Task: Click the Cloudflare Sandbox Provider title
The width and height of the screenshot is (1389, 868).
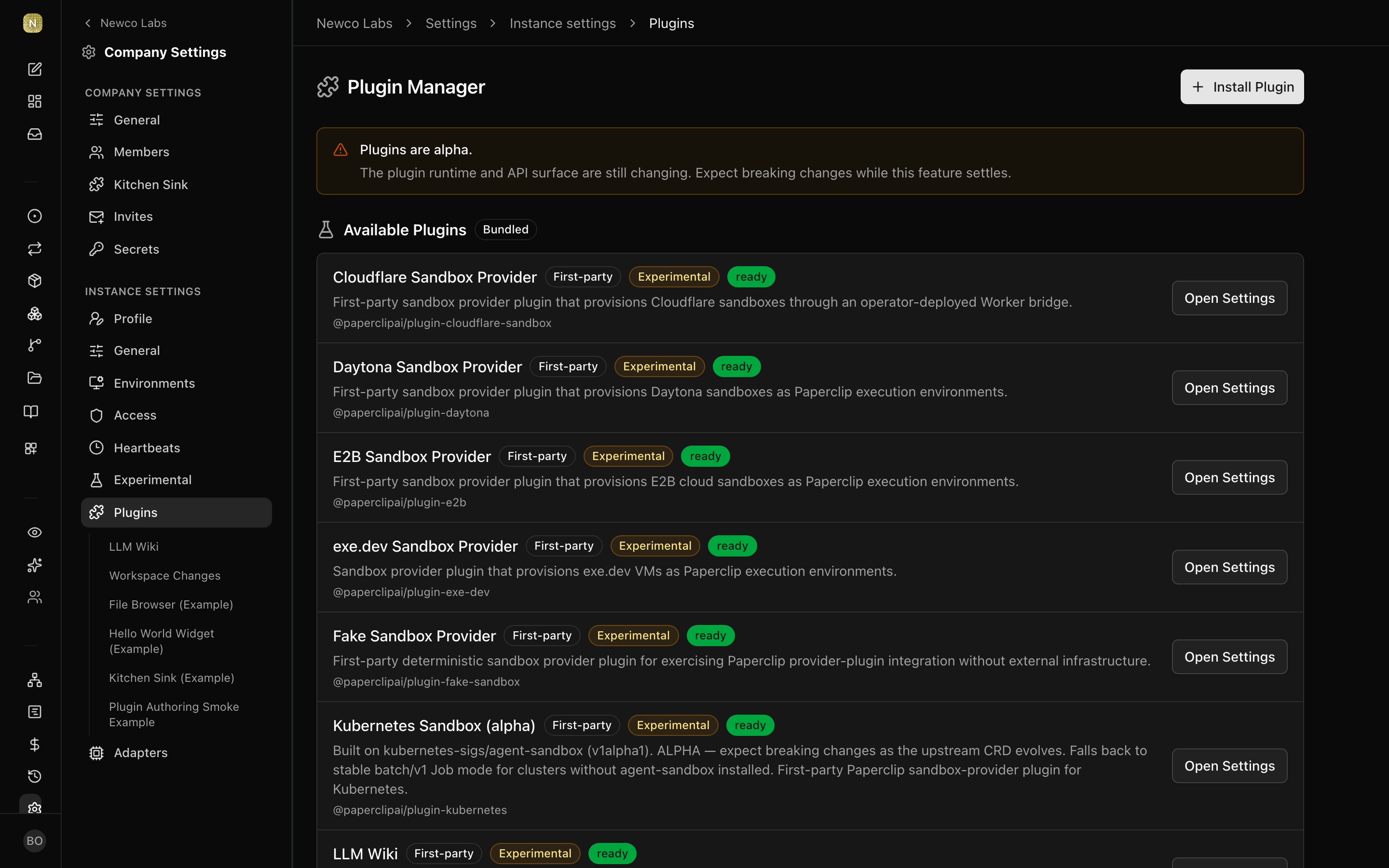Action: pyautogui.click(x=435, y=277)
